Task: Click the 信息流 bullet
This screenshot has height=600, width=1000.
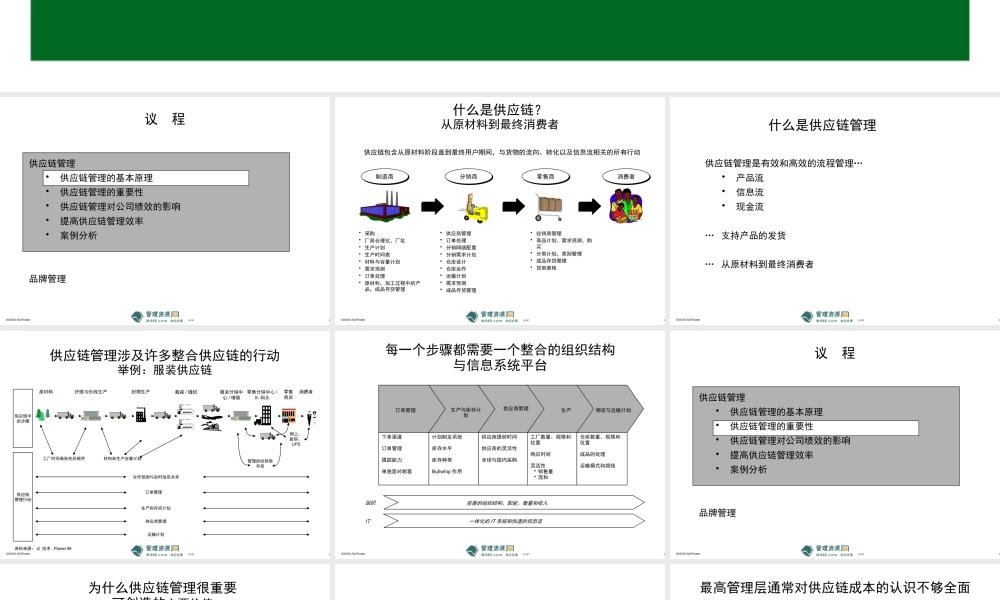Action: click(x=749, y=192)
